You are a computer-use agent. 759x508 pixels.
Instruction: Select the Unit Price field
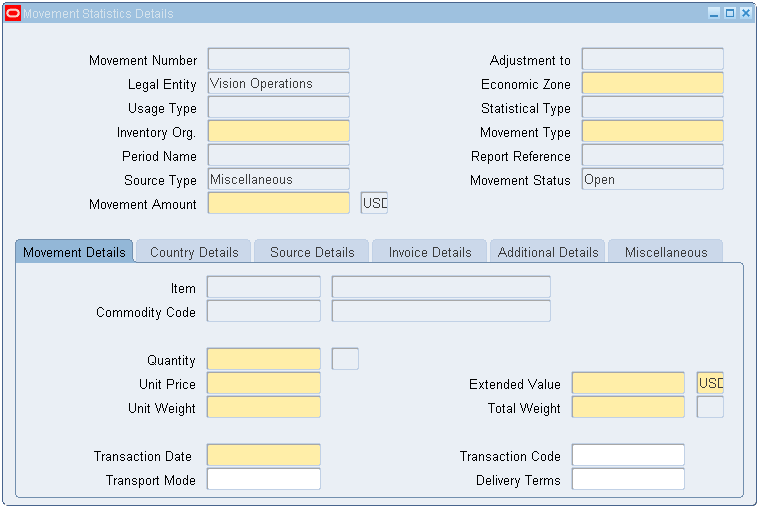click(264, 383)
